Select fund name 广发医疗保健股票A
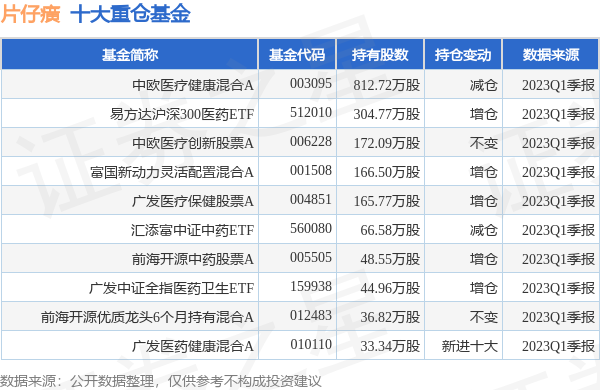The height and width of the screenshot is (390, 600). click(x=193, y=201)
